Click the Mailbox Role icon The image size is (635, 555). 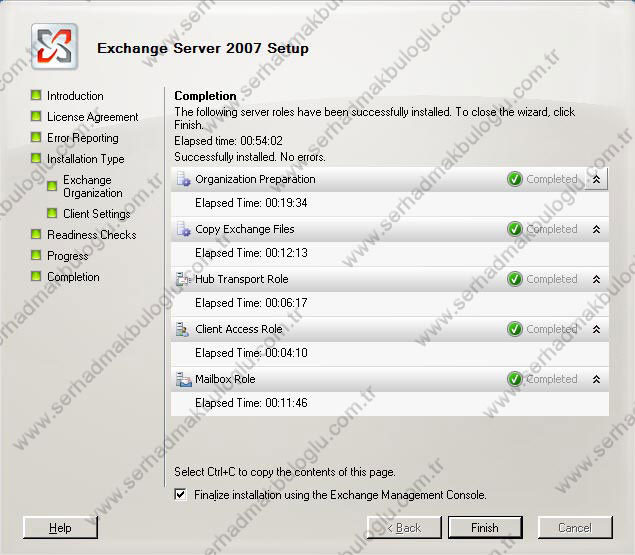click(x=183, y=379)
